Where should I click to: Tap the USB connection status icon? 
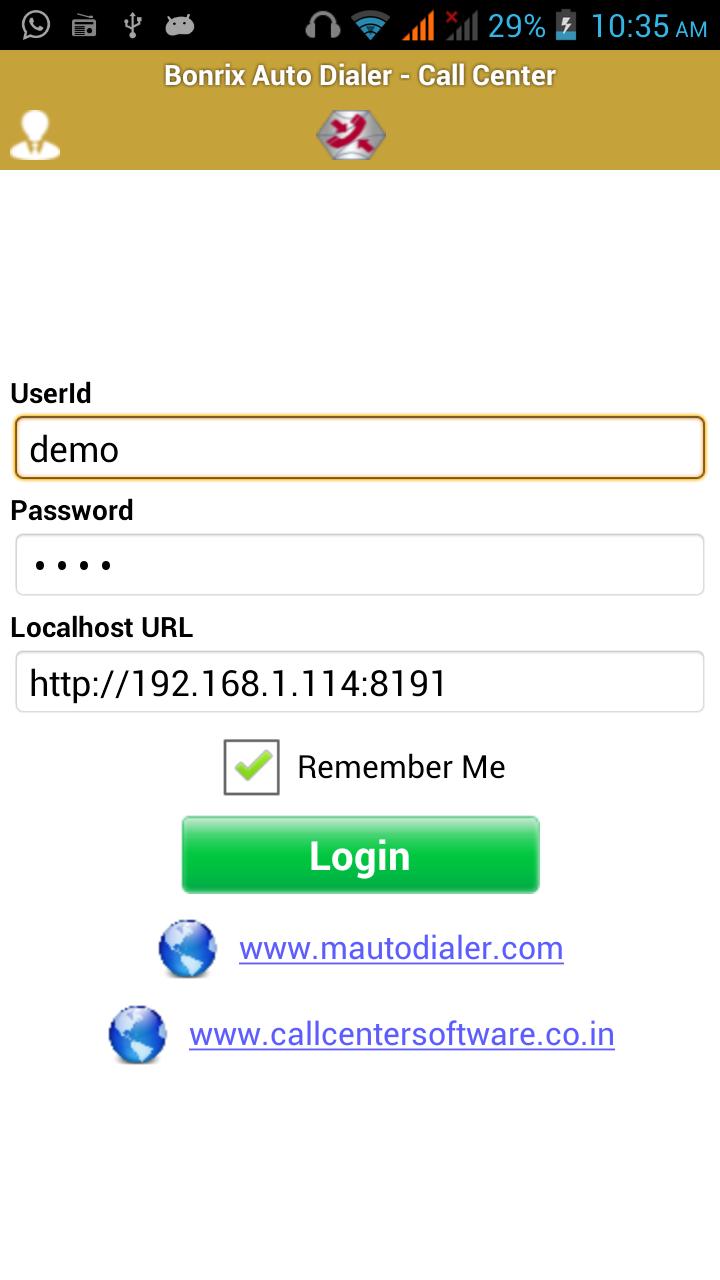(x=132, y=25)
